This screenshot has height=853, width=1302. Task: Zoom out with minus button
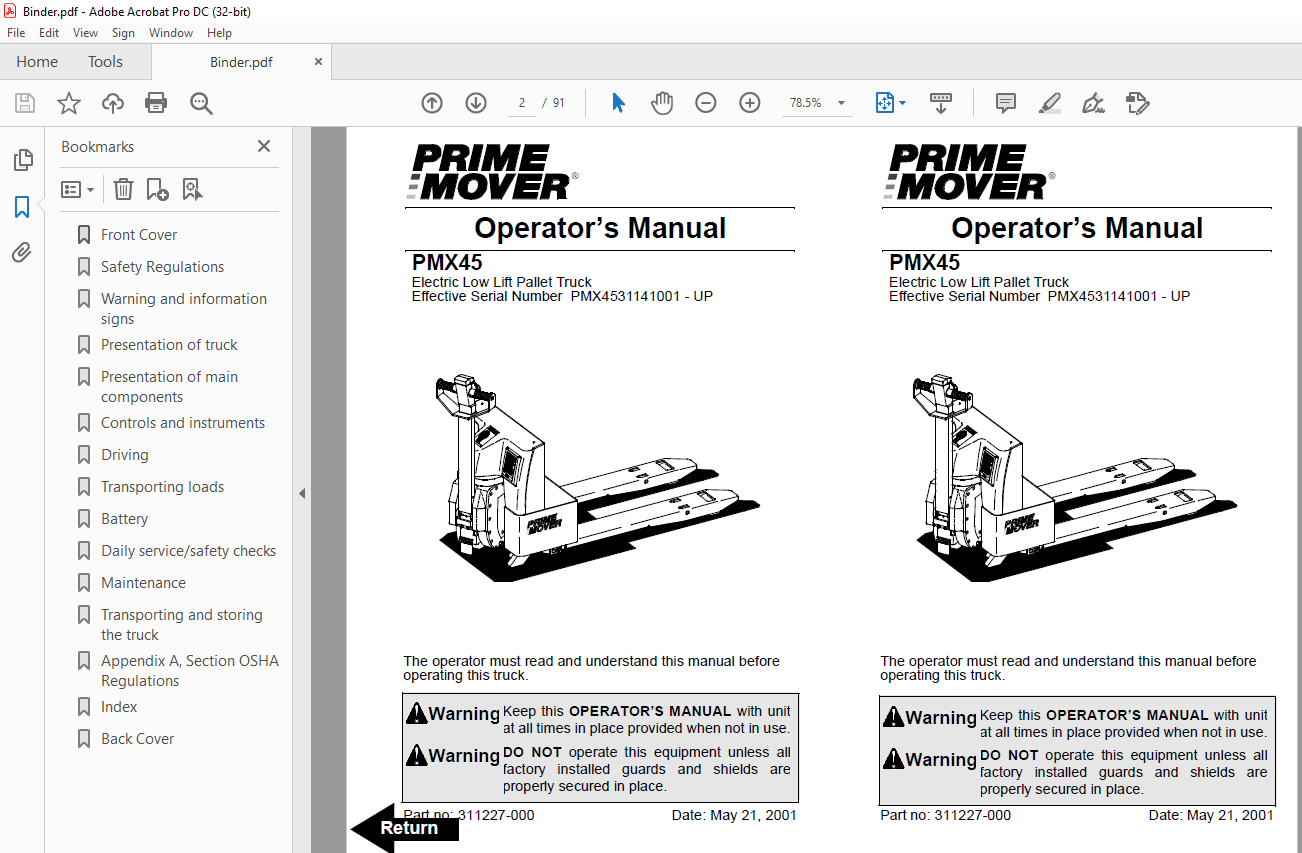706,103
